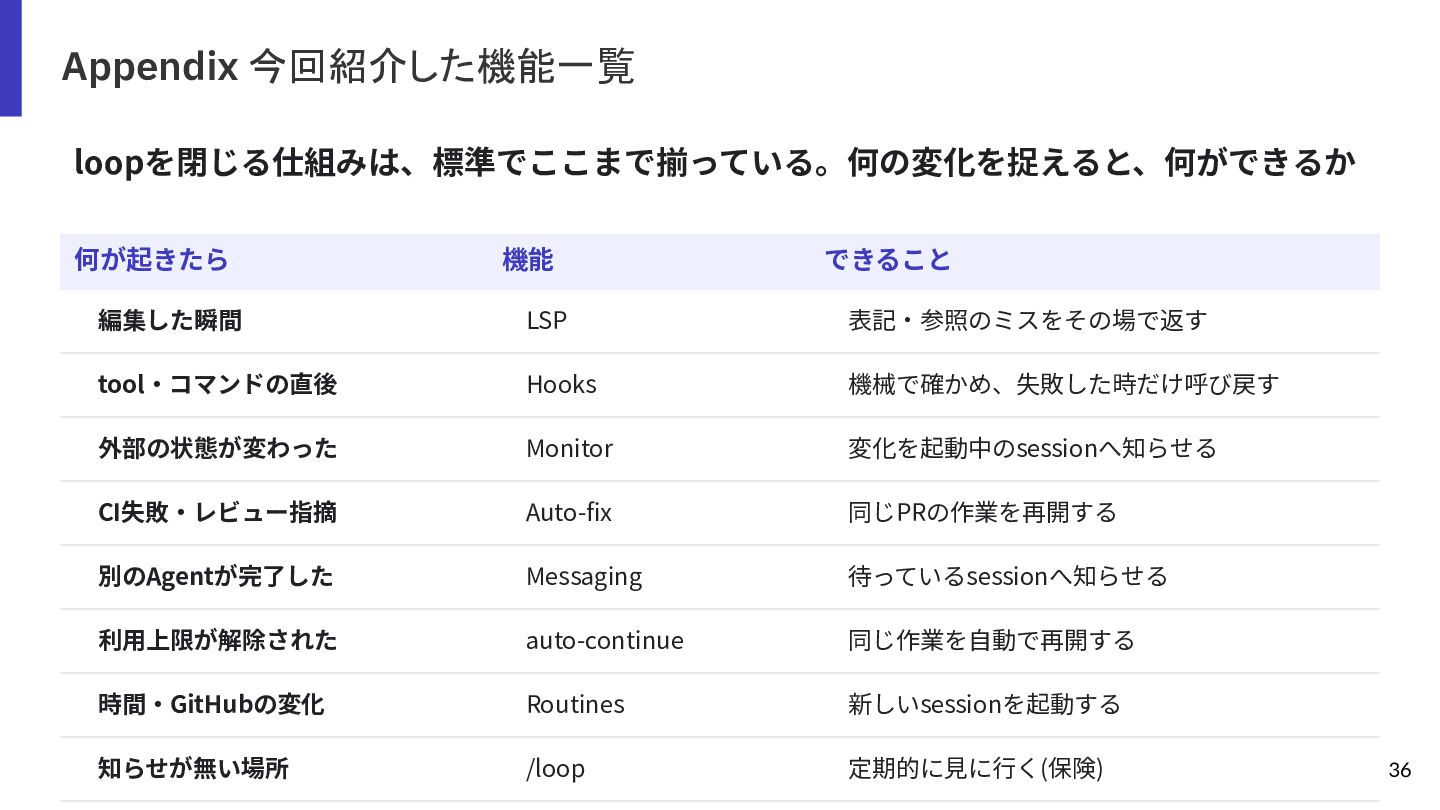Select the '何が起きたら' column header

151,260
